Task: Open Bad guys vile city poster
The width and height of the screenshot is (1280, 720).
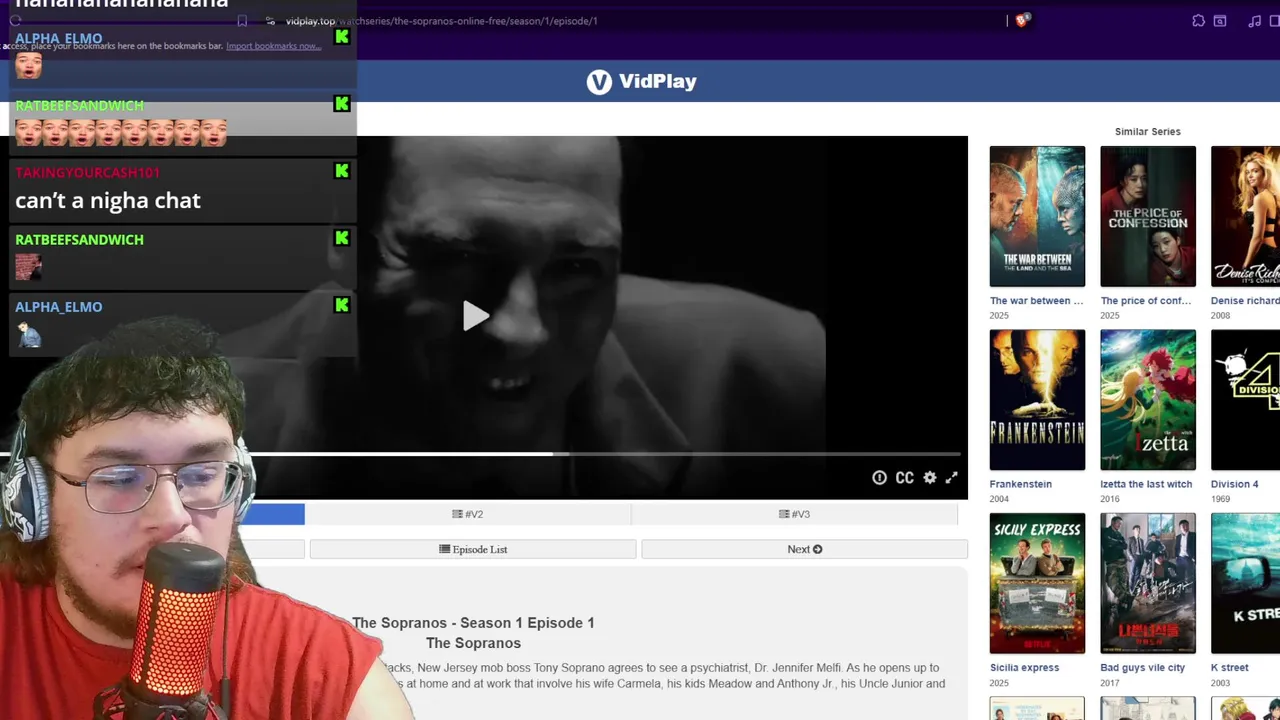Action: tap(1148, 583)
